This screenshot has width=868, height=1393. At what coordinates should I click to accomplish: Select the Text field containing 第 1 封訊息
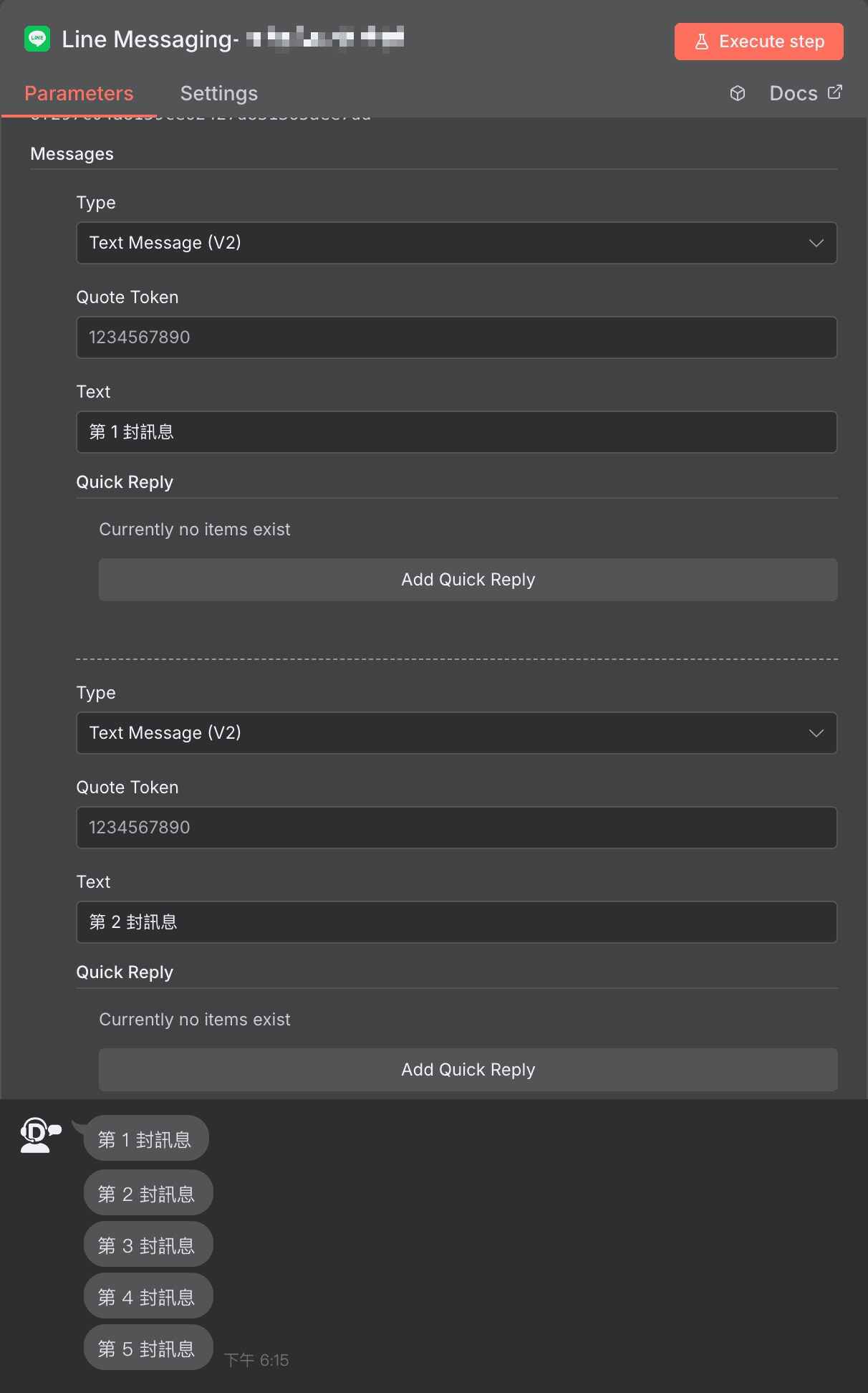(x=456, y=431)
